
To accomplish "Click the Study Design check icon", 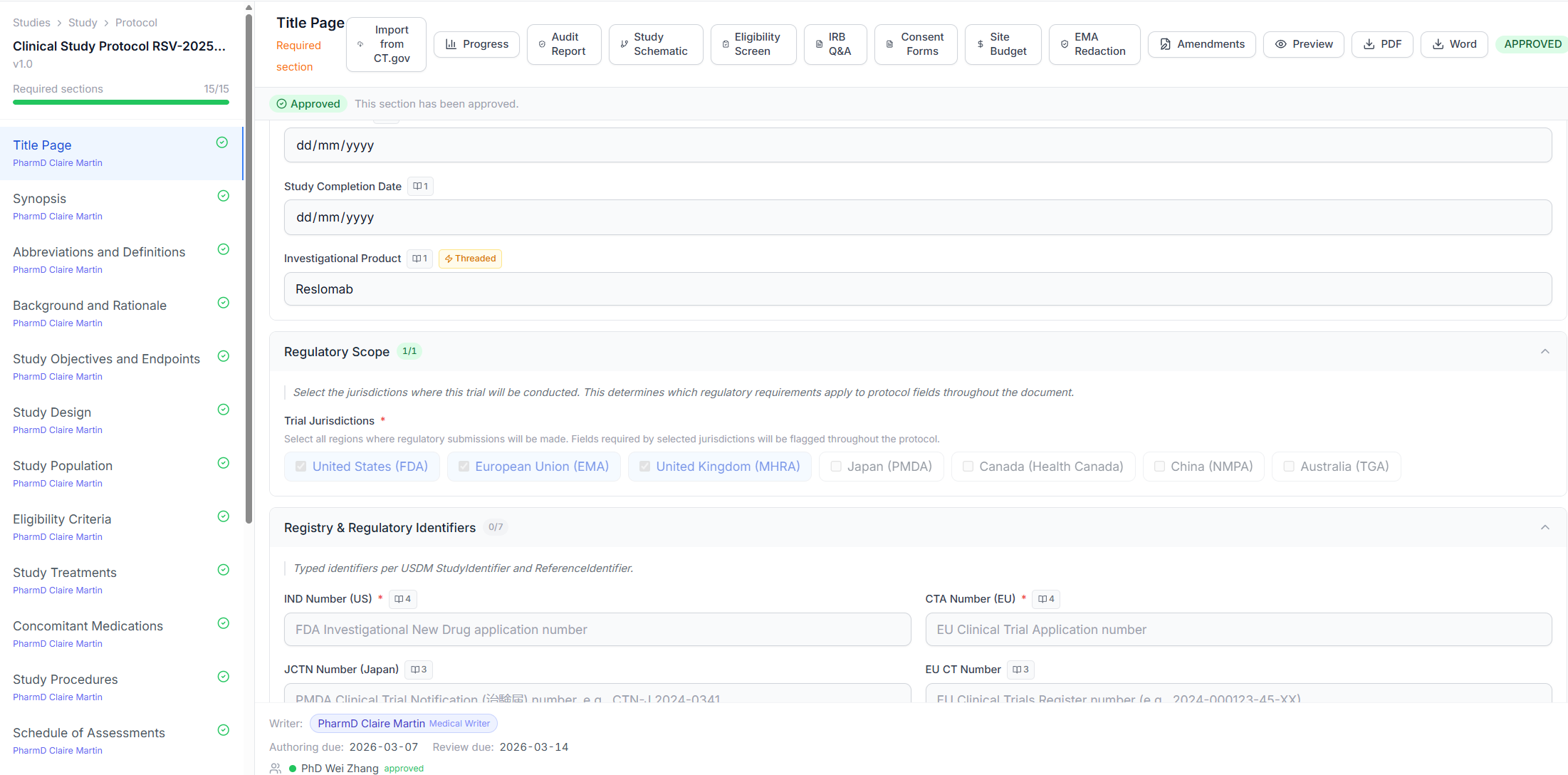I will tap(223, 410).
